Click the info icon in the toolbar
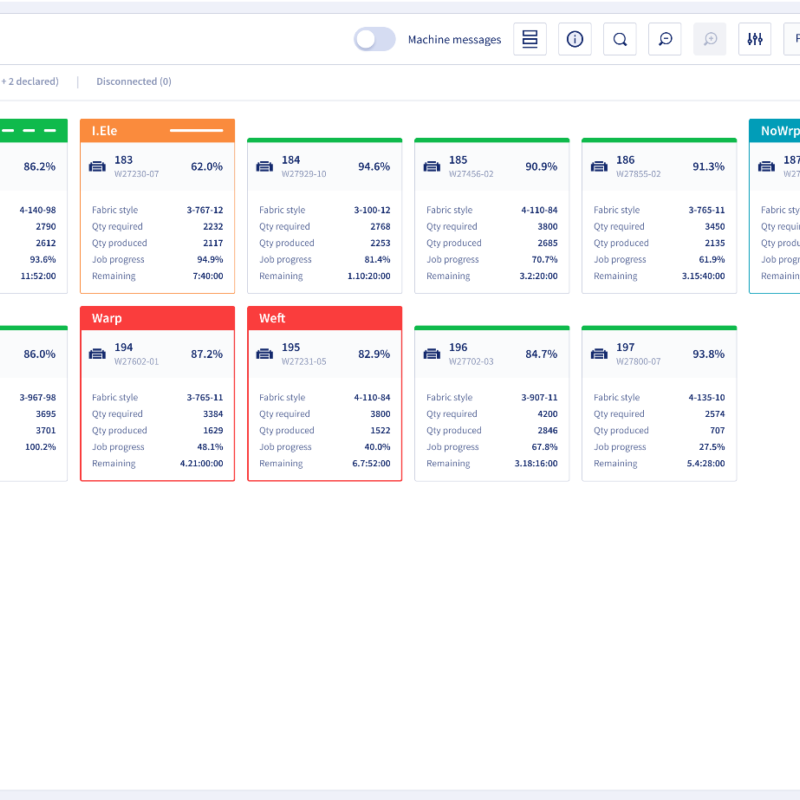This screenshot has width=800, height=800. [575, 39]
